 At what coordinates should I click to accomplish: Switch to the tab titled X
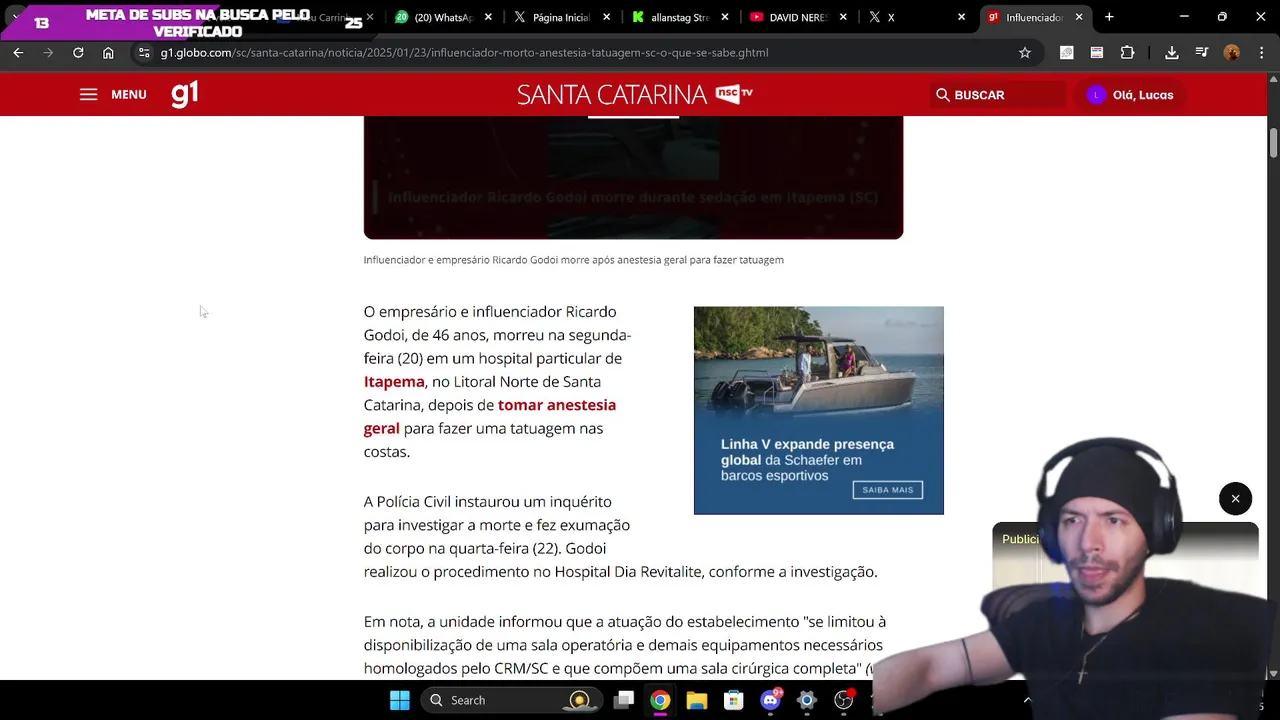tap(916, 17)
